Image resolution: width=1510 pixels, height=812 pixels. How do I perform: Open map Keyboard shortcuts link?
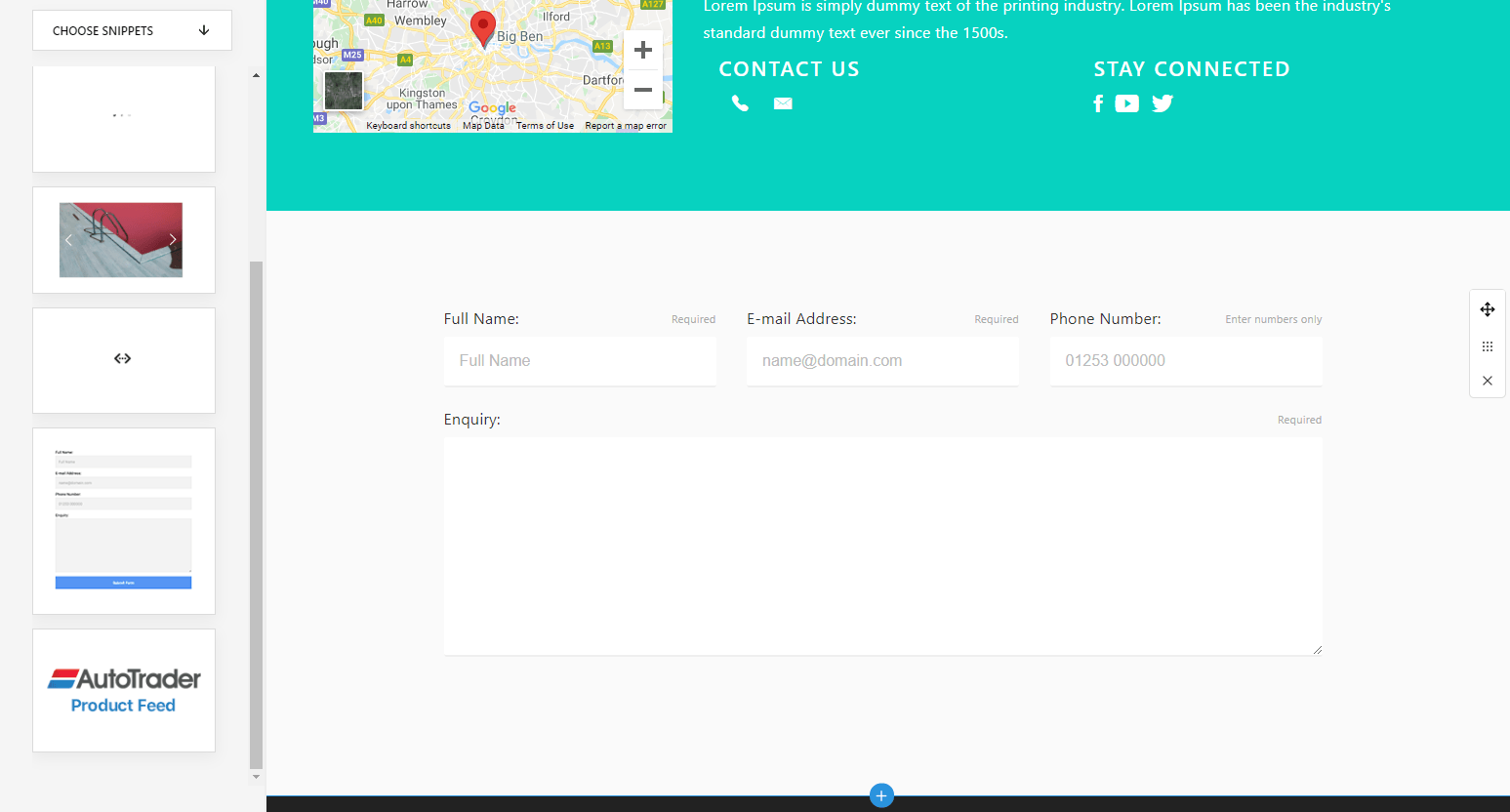pos(408,126)
